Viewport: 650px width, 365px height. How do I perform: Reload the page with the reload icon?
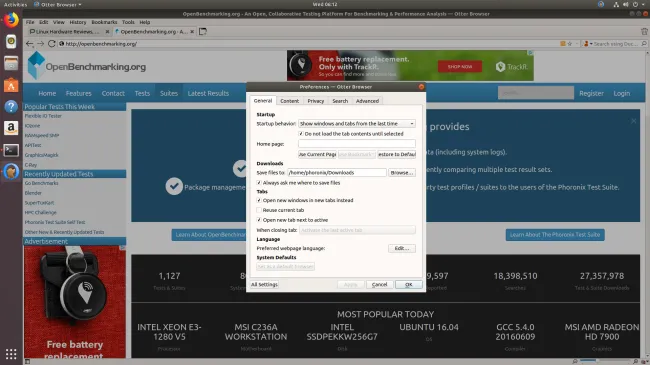51,44
